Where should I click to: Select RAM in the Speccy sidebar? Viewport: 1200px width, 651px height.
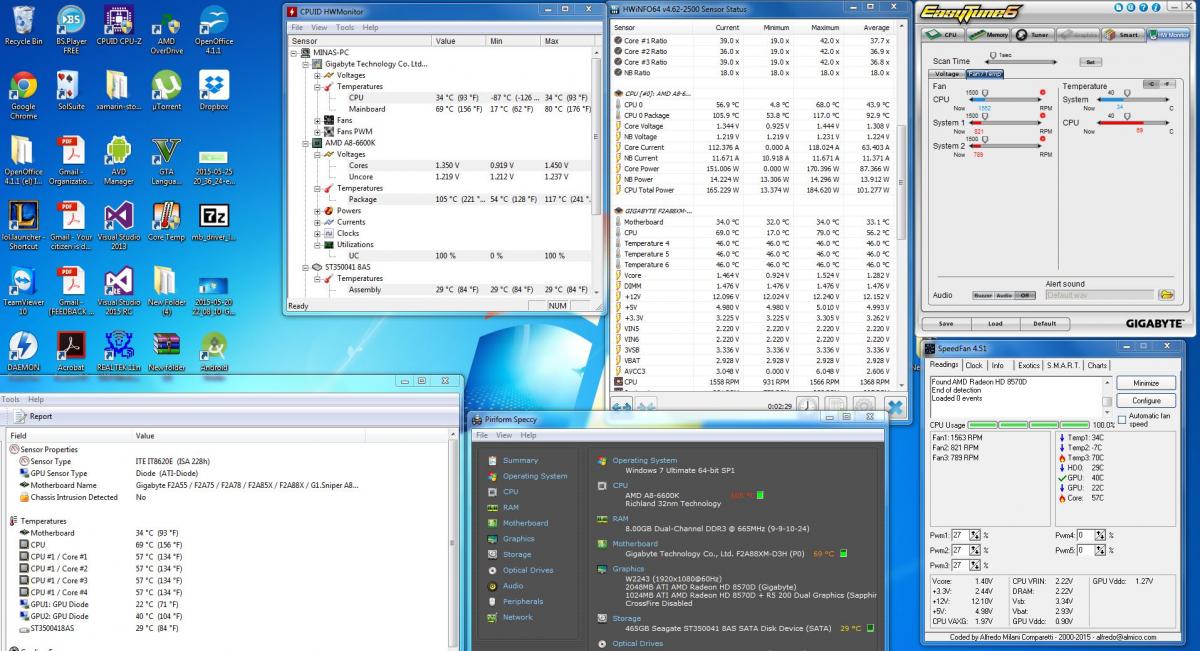pyautogui.click(x=503, y=507)
